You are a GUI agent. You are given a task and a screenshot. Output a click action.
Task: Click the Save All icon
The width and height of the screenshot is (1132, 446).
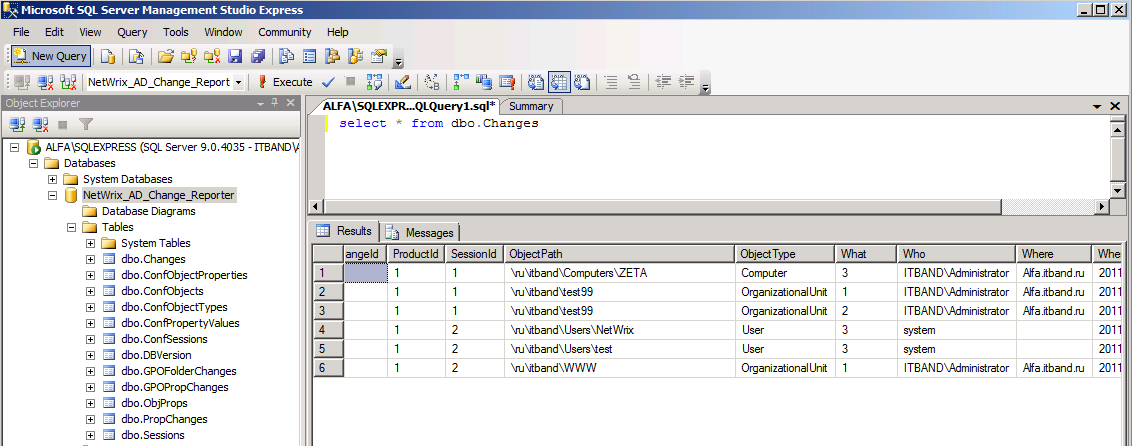pos(258,56)
